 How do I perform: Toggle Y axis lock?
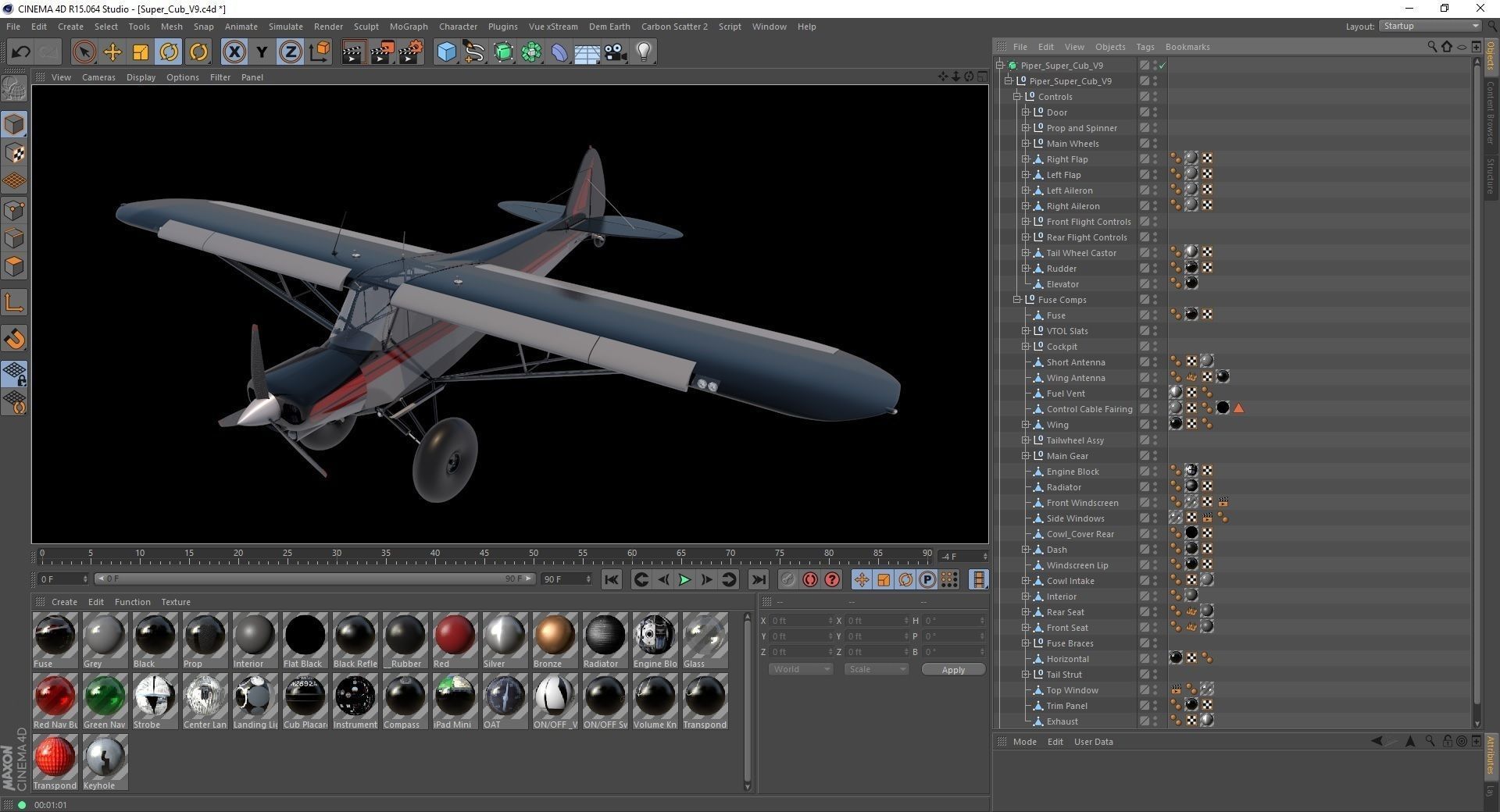(x=262, y=52)
